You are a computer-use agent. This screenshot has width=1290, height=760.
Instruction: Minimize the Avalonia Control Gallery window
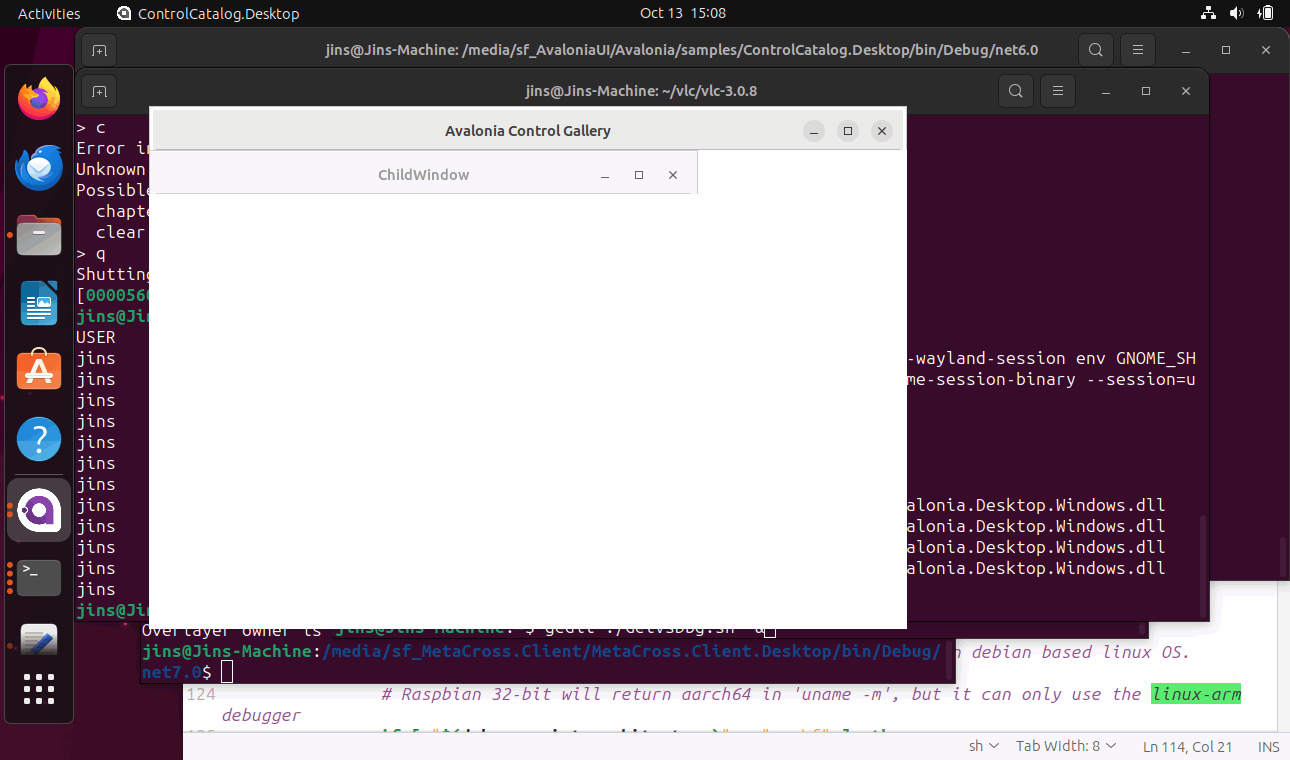[814, 131]
